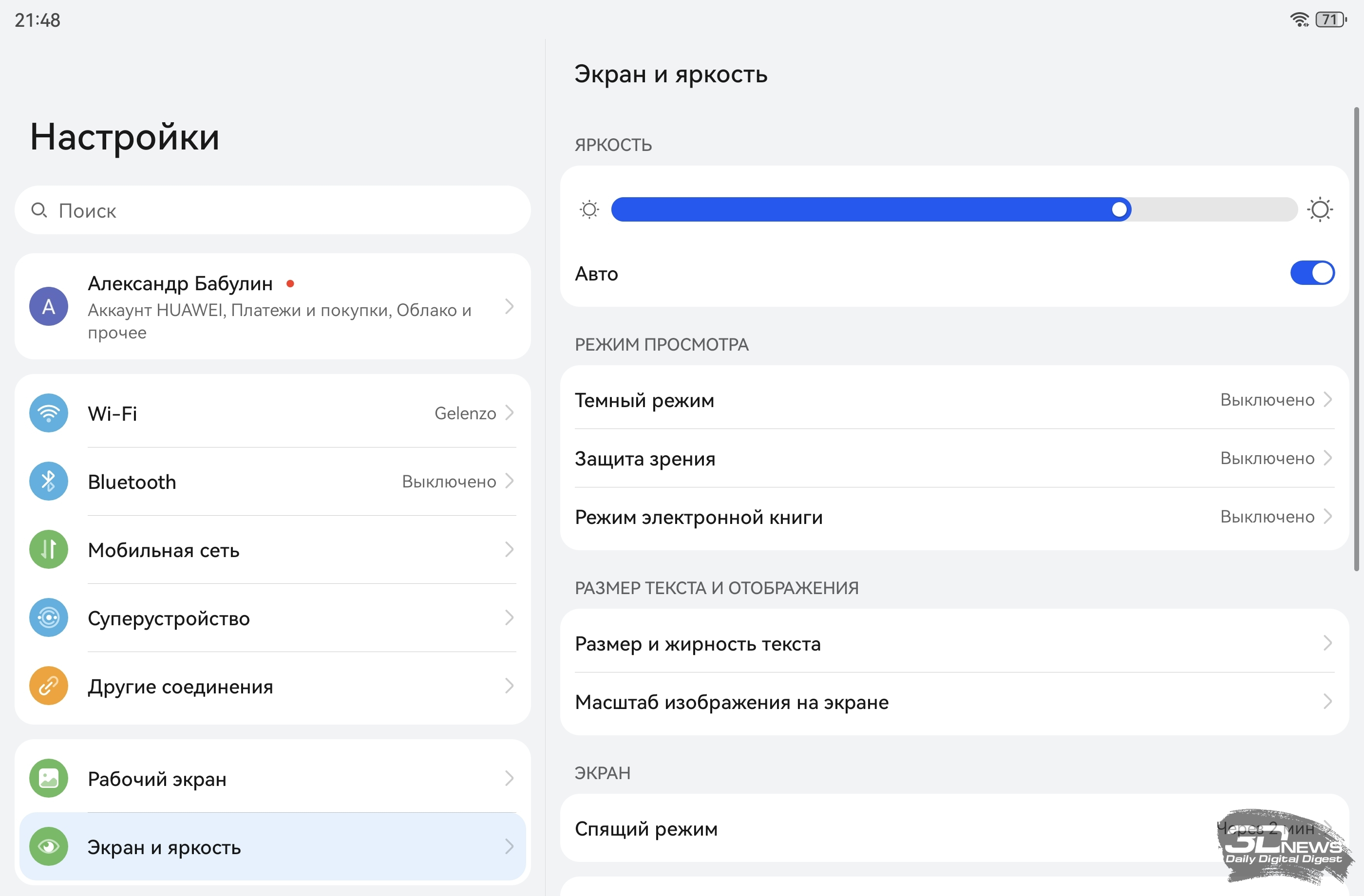Tap the eye icon for Экран и яркость
Viewport: 1364px width, 896px height.
click(49, 847)
